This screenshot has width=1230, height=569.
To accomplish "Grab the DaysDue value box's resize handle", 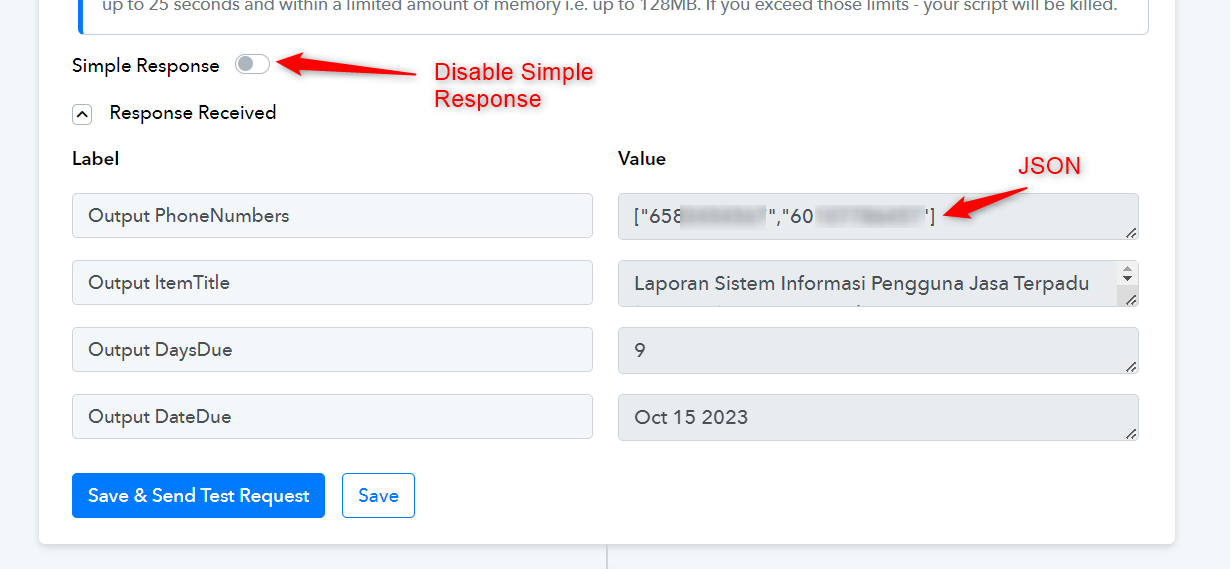I will (1131, 366).
